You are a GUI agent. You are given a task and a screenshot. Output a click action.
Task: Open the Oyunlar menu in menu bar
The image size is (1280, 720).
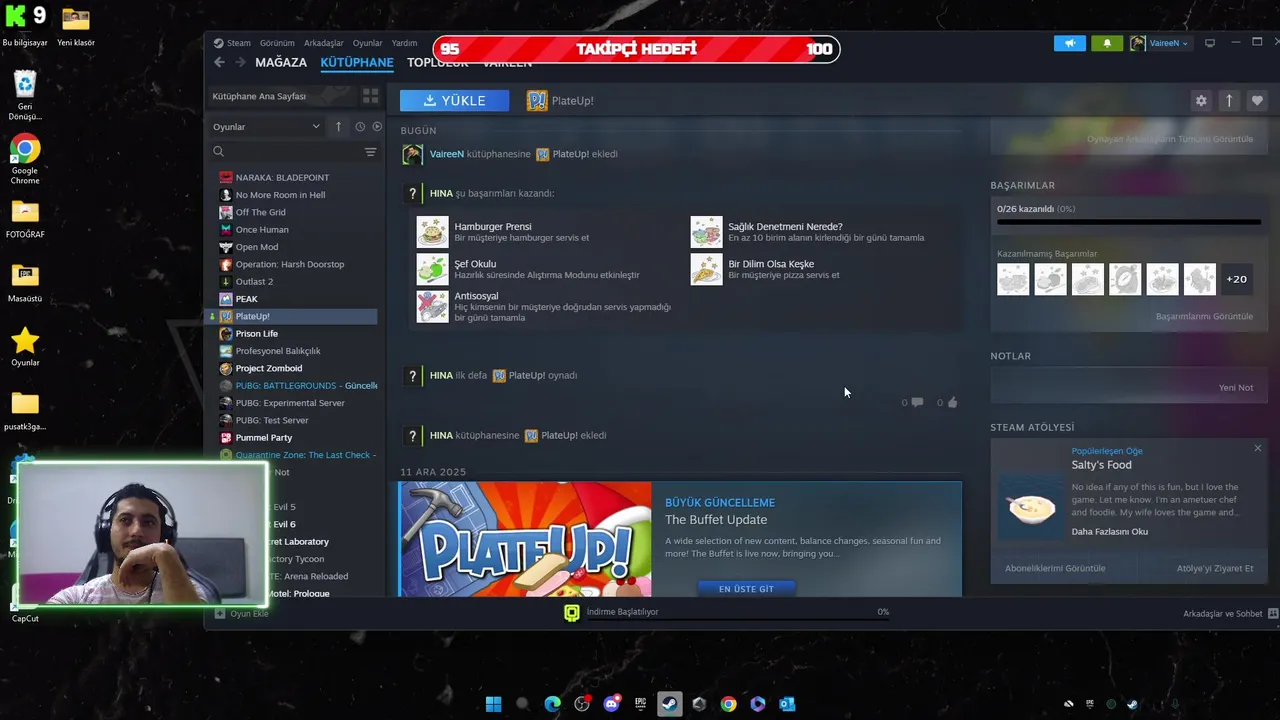click(x=367, y=43)
